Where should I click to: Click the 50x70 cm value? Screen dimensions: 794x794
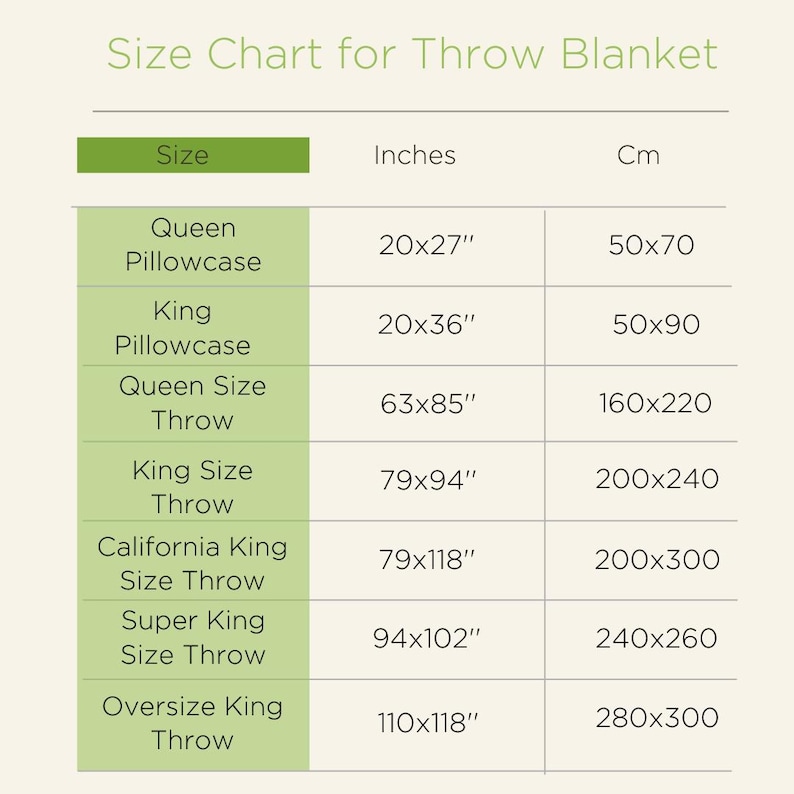point(651,245)
